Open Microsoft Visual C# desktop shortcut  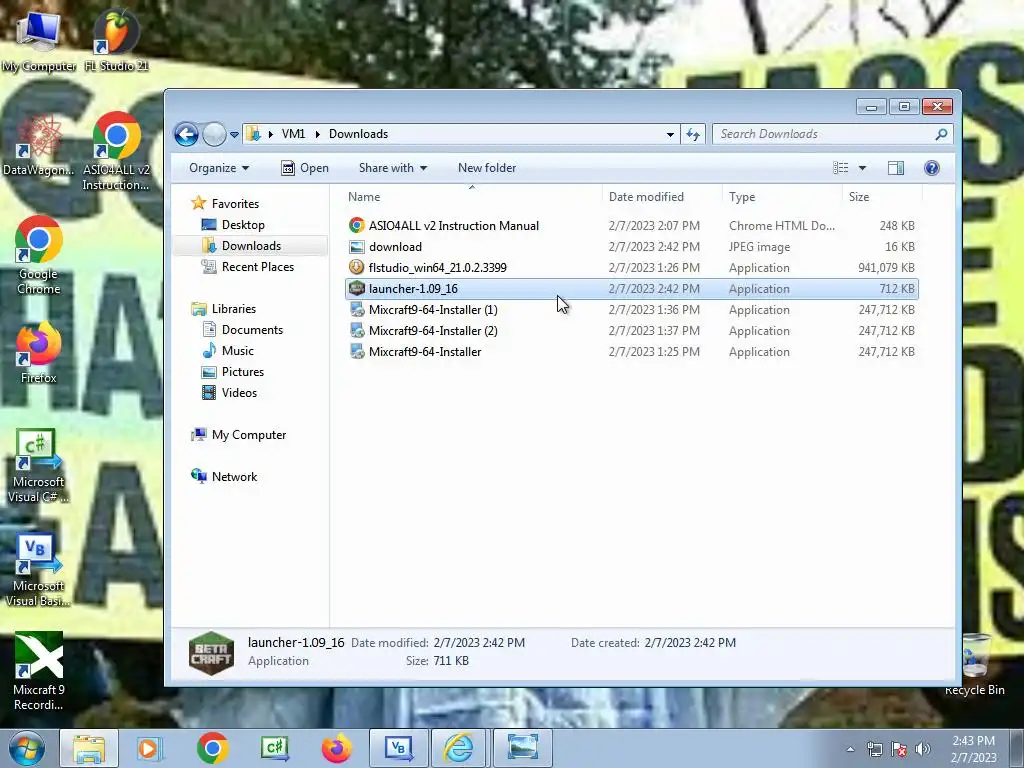click(x=39, y=466)
